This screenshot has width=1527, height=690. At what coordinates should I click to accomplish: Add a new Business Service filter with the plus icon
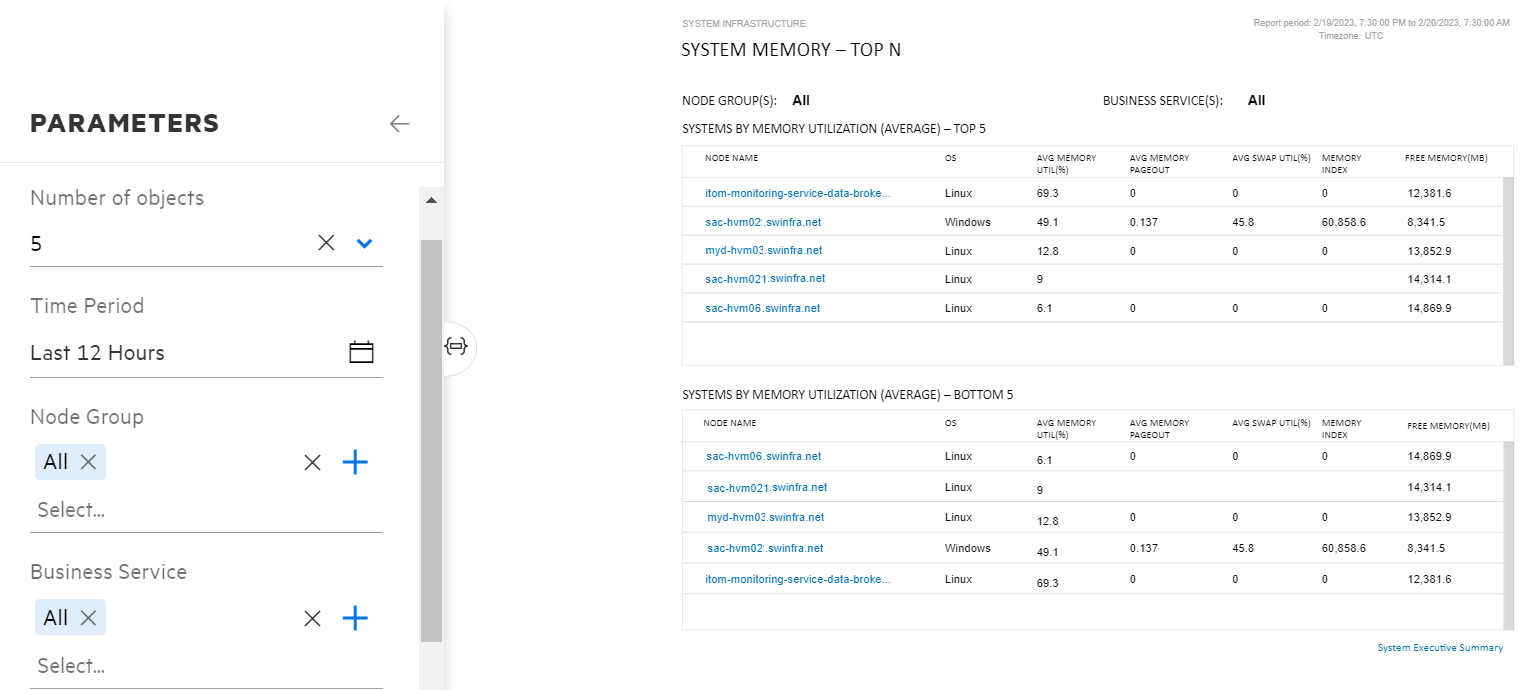355,617
